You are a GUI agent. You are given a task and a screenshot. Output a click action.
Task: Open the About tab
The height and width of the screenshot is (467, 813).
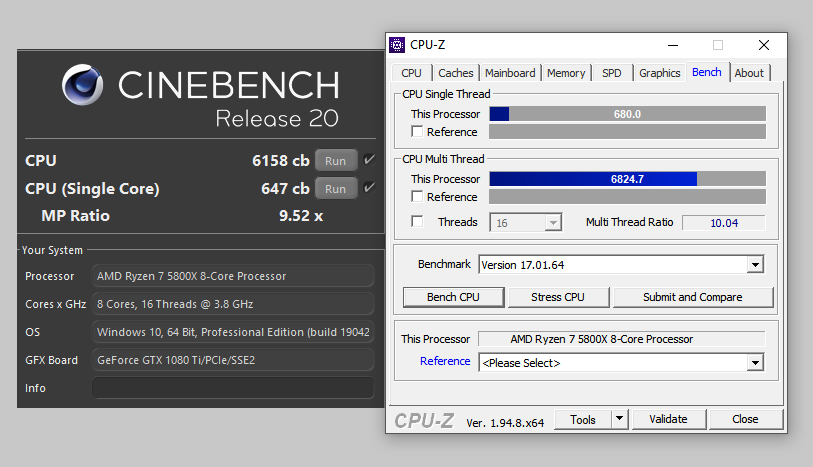[x=749, y=73]
